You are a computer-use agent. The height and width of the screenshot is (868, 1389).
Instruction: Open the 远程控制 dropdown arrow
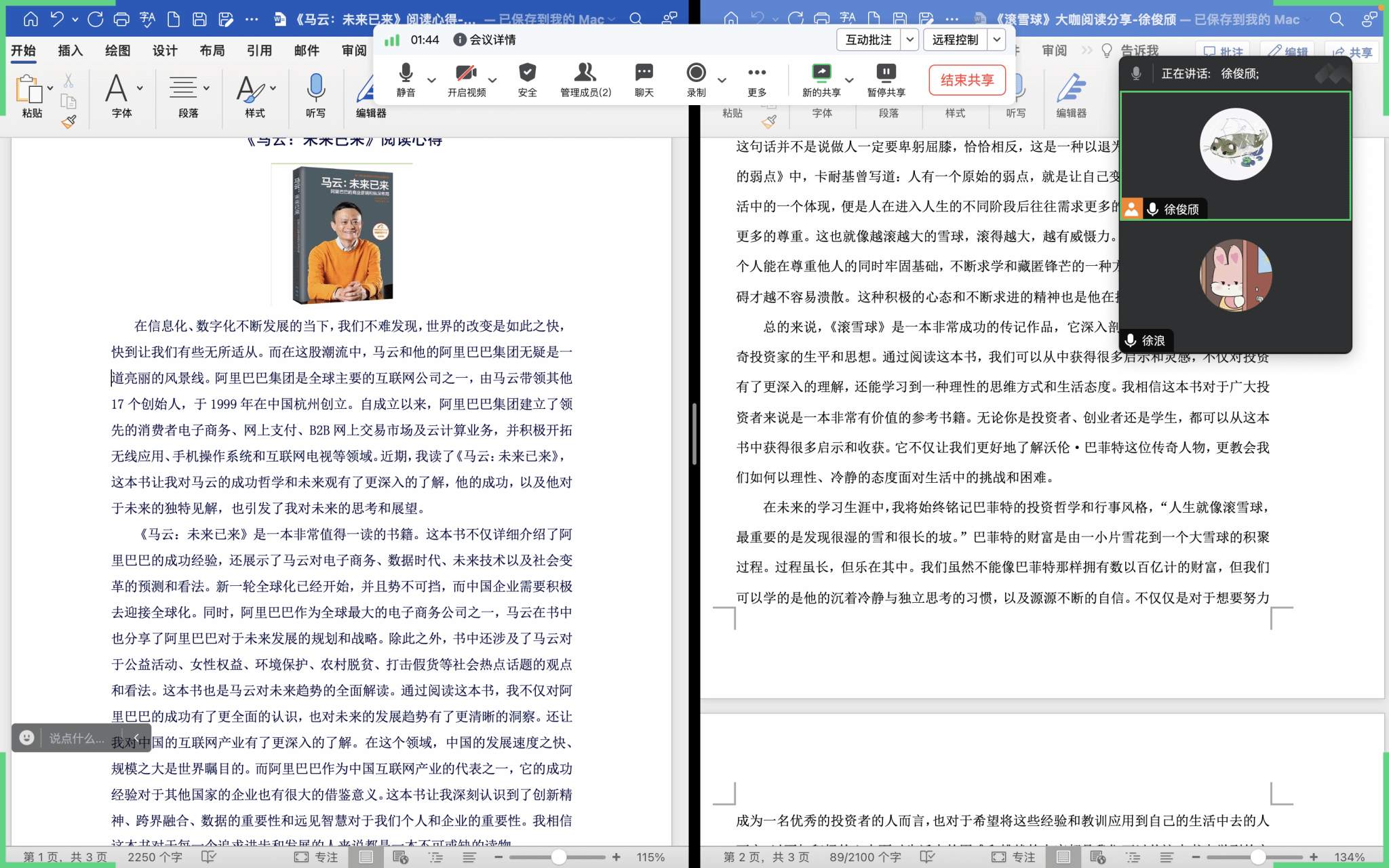996,40
